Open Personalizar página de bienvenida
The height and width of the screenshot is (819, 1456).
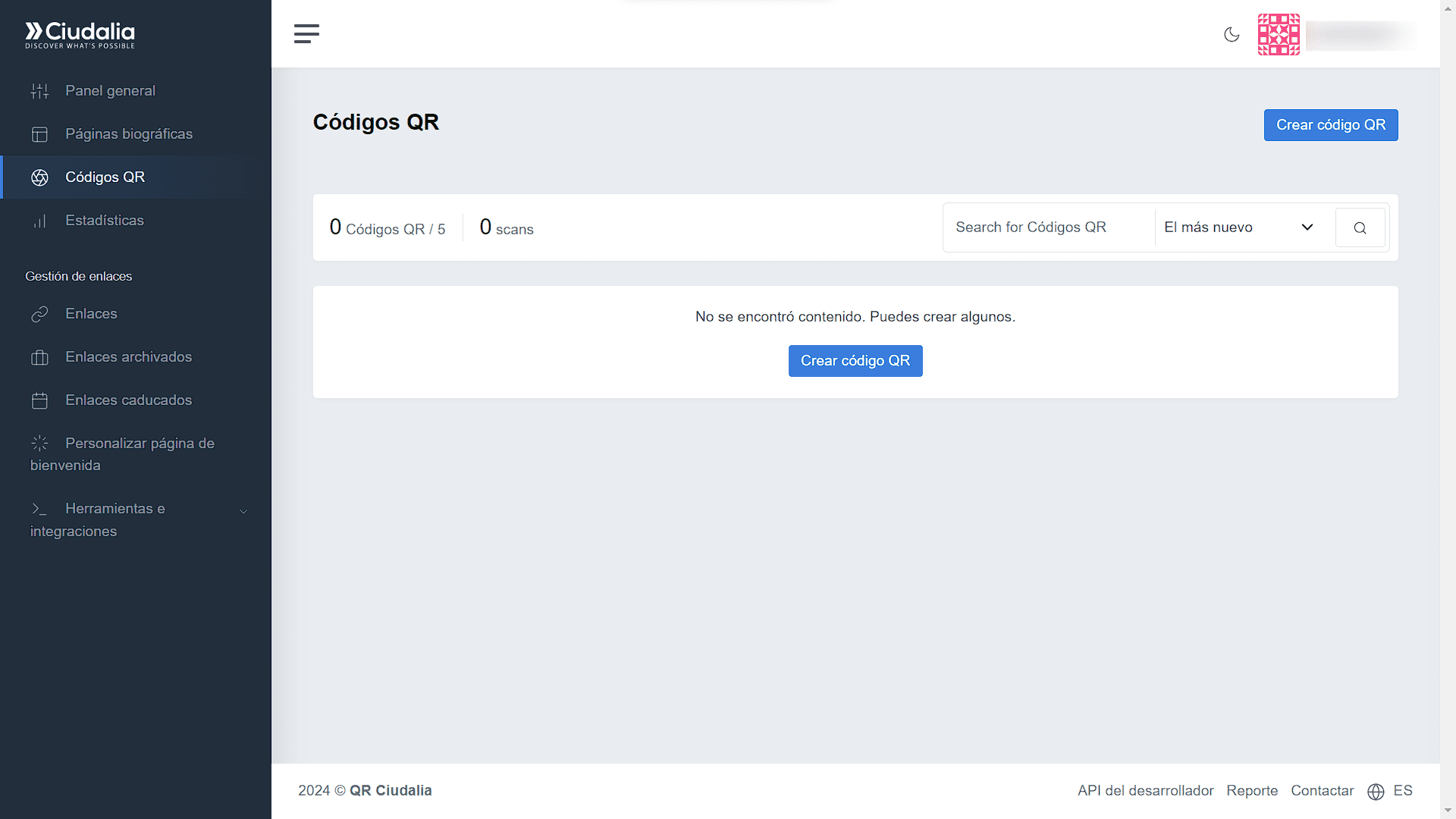click(122, 453)
